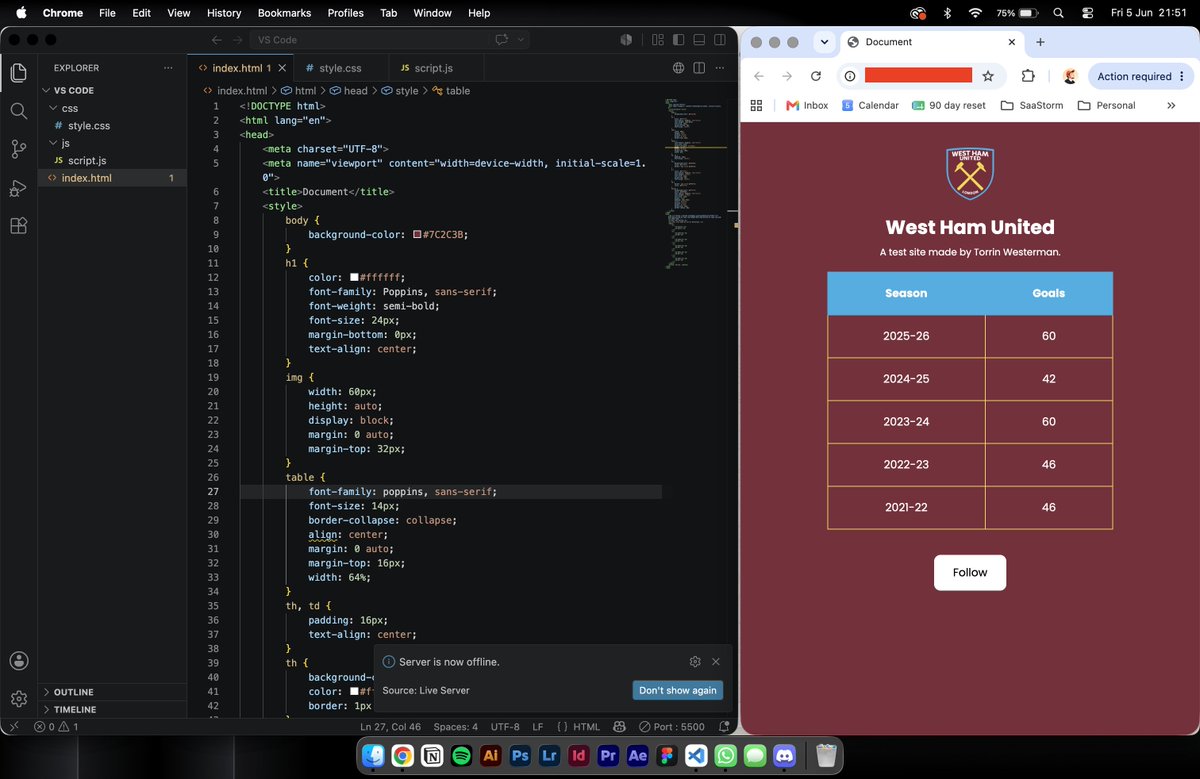Open Chrome profile avatar
The image size is (1200, 779).
(1069, 76)
